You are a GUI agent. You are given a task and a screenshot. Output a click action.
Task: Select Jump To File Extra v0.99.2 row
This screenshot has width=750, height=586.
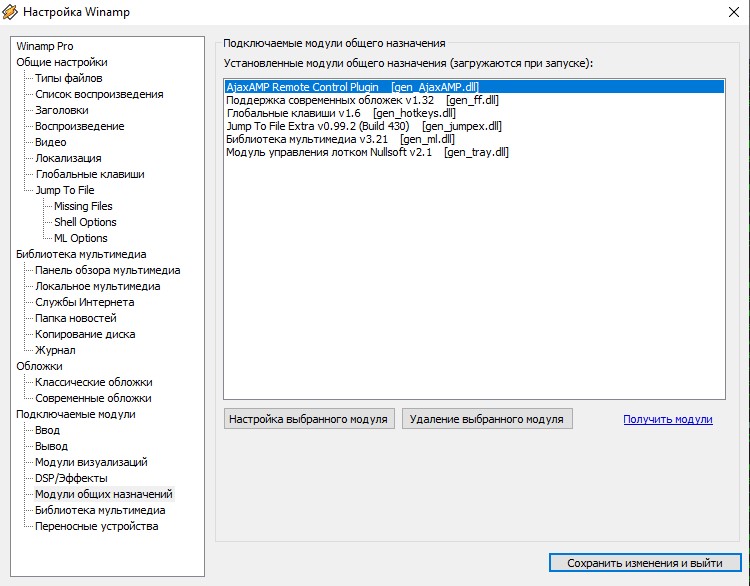coord(474,126)
